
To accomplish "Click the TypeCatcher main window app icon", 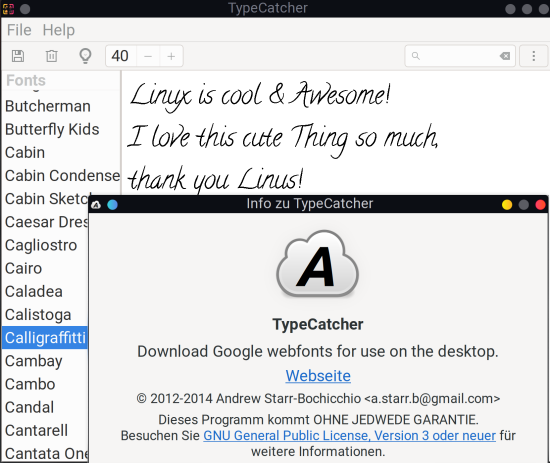I will point(8,8).
